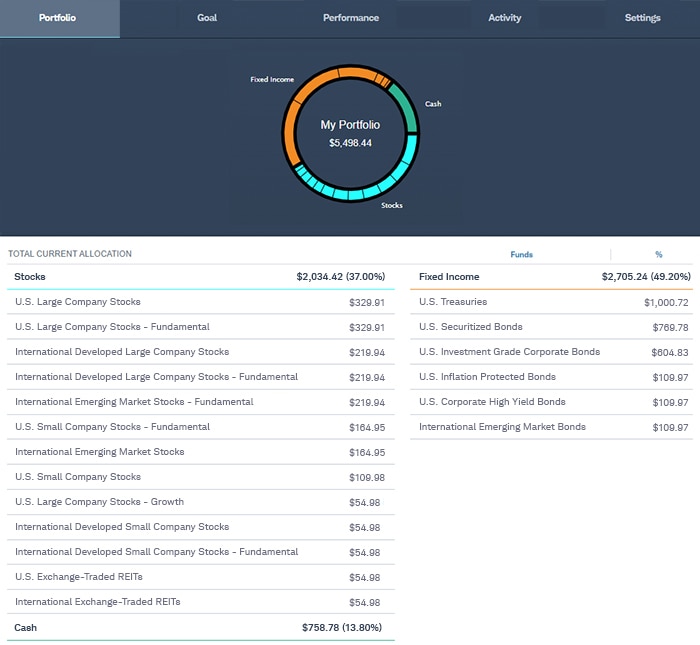Show allocation by Funds
Image resolution: width=700 pixels, height=645 pixels.
521,254
